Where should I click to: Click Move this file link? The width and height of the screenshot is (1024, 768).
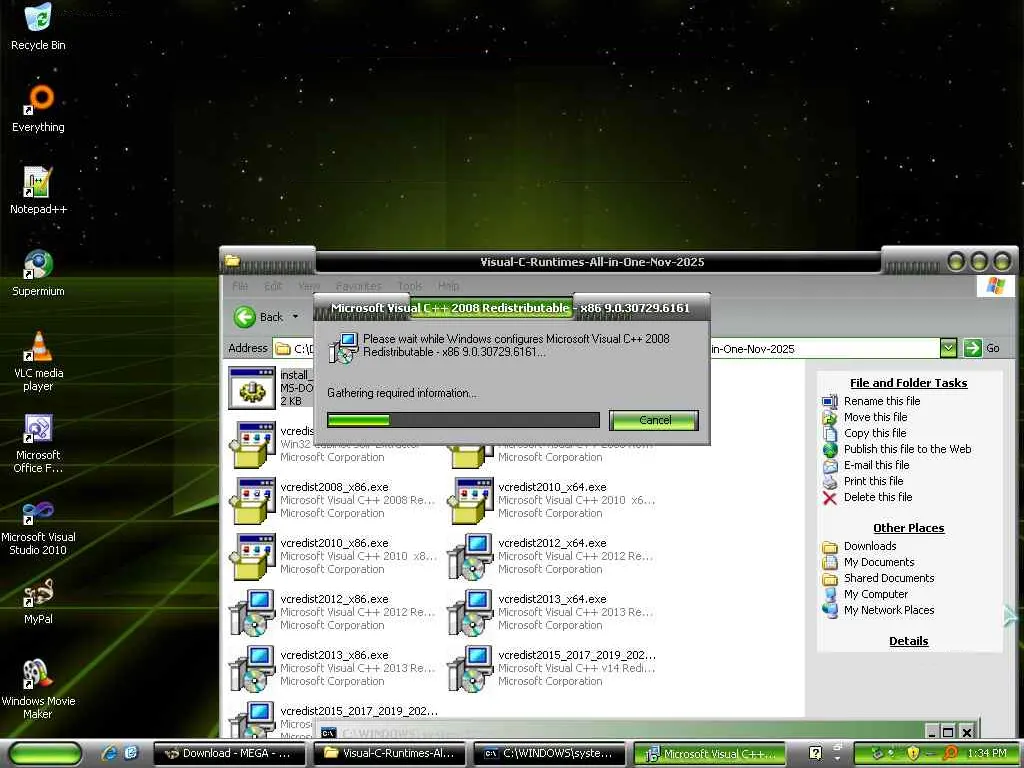[x=875, y=417]
